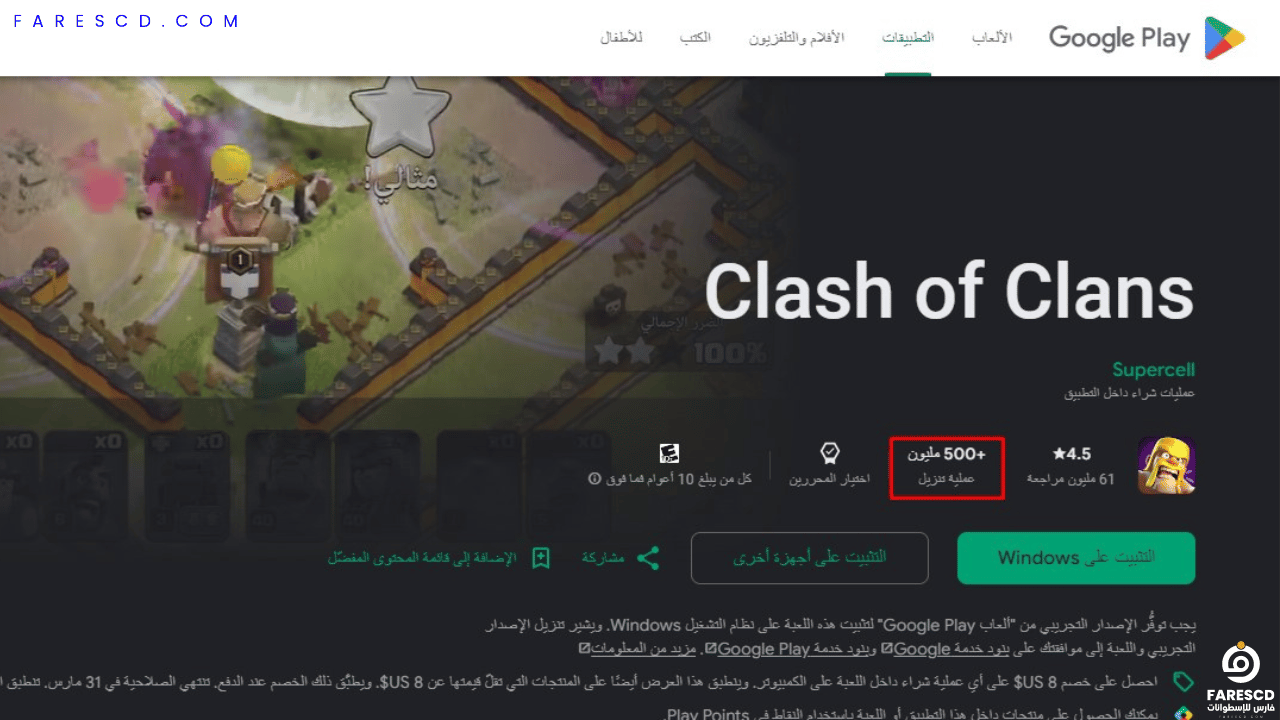The width and height of the screenshot is (1280, 720).
Task: Select the التطبيقات (Apps) tab
Action: [908, 38]
